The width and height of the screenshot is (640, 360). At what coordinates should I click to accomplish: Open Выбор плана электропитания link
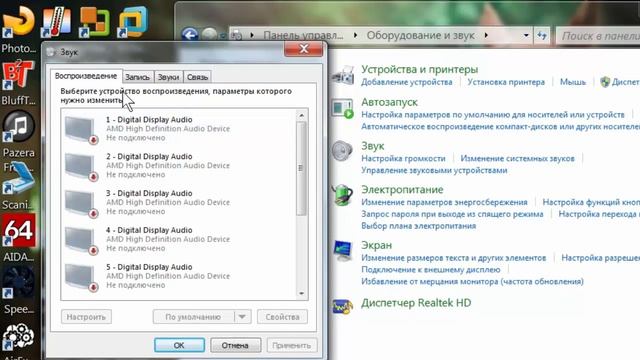tap(418, 226)
